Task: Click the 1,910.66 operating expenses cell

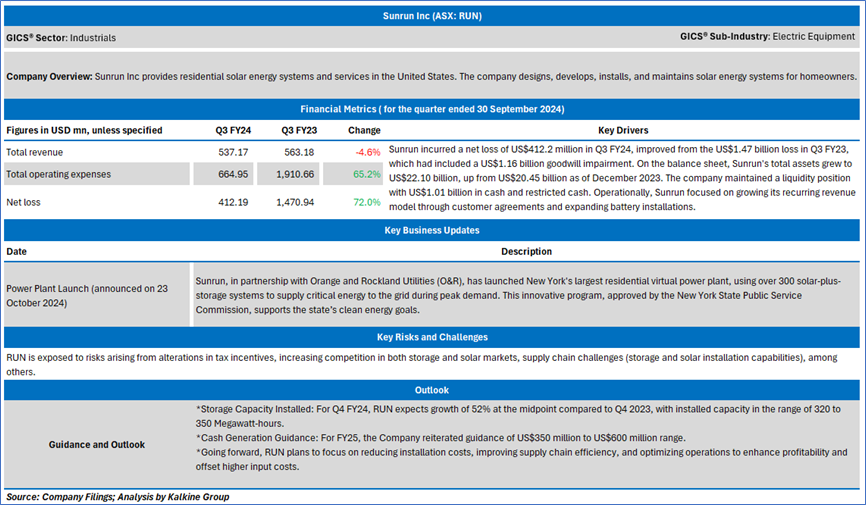Action: point(288,174)
